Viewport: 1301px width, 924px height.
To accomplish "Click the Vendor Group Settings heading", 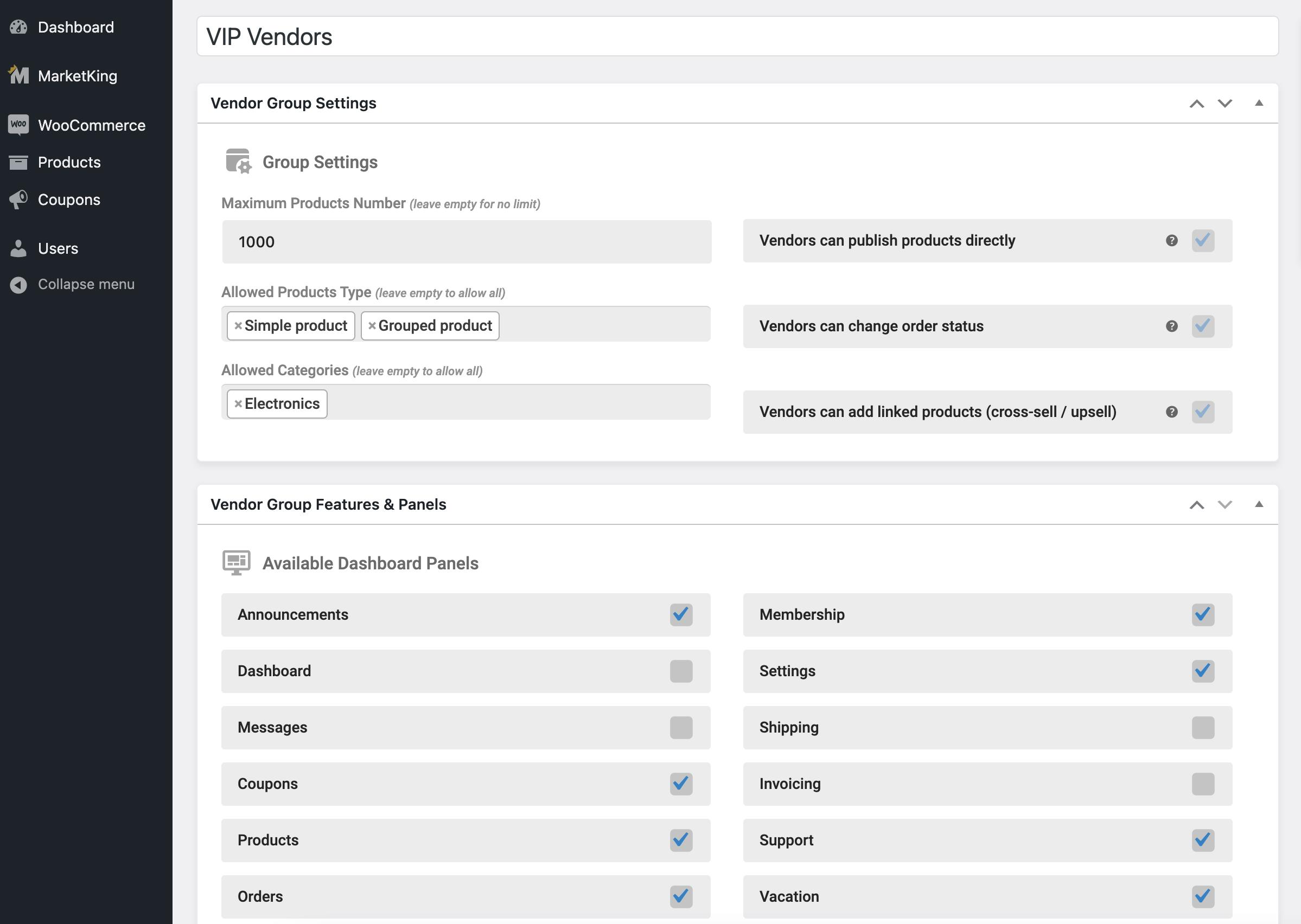I will click(293, 103).
